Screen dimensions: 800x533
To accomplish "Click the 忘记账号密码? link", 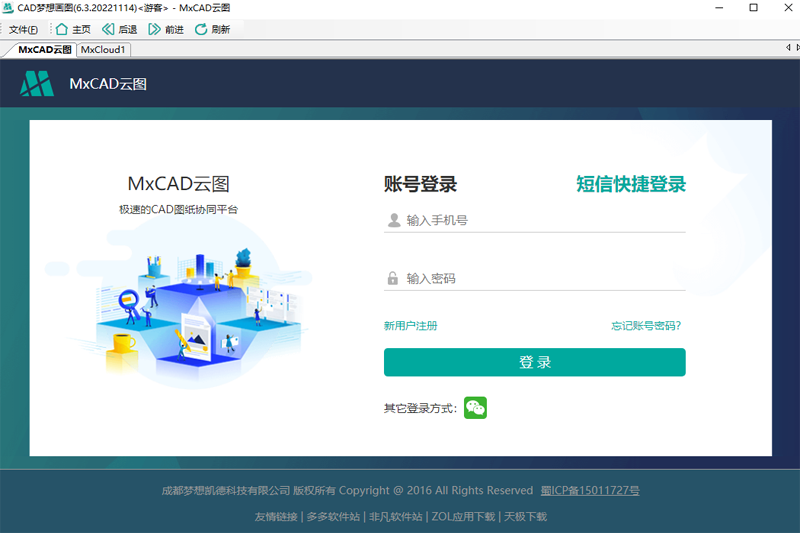I will 646,326.
